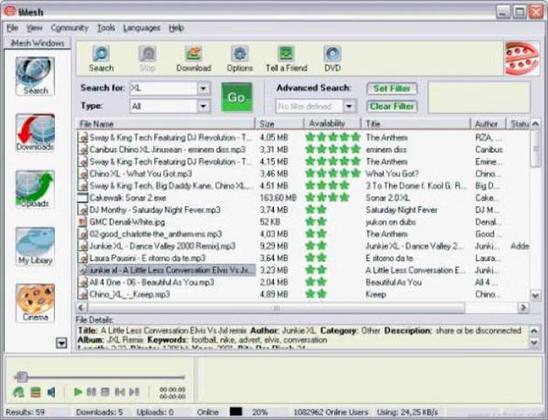
Task: Click the green Go button
Action: tap(237, 97)
